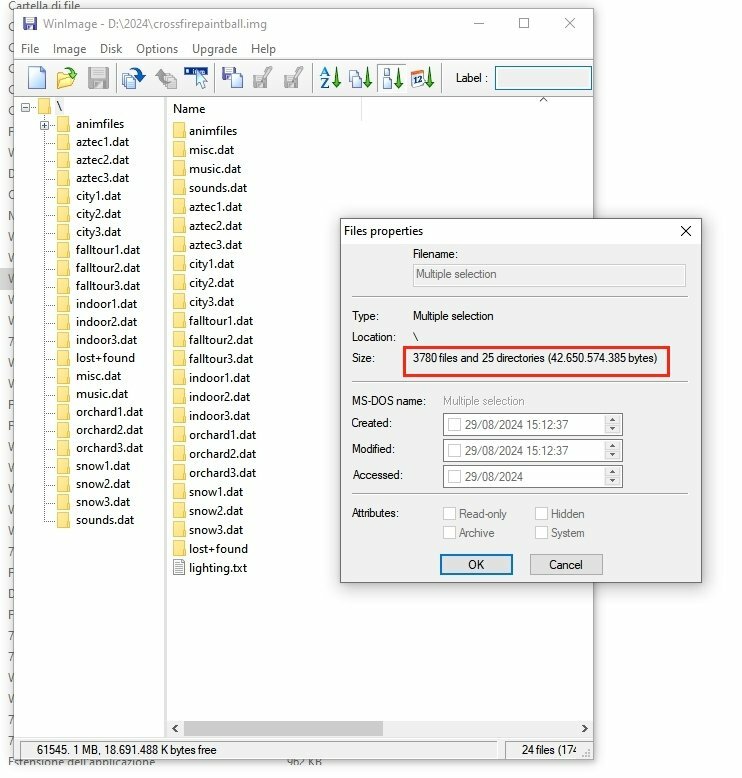The height and width of the screenshot is (778, 742).
Task: Enable the Hidden attribute checkbox
Action: (x=541, y=514)
